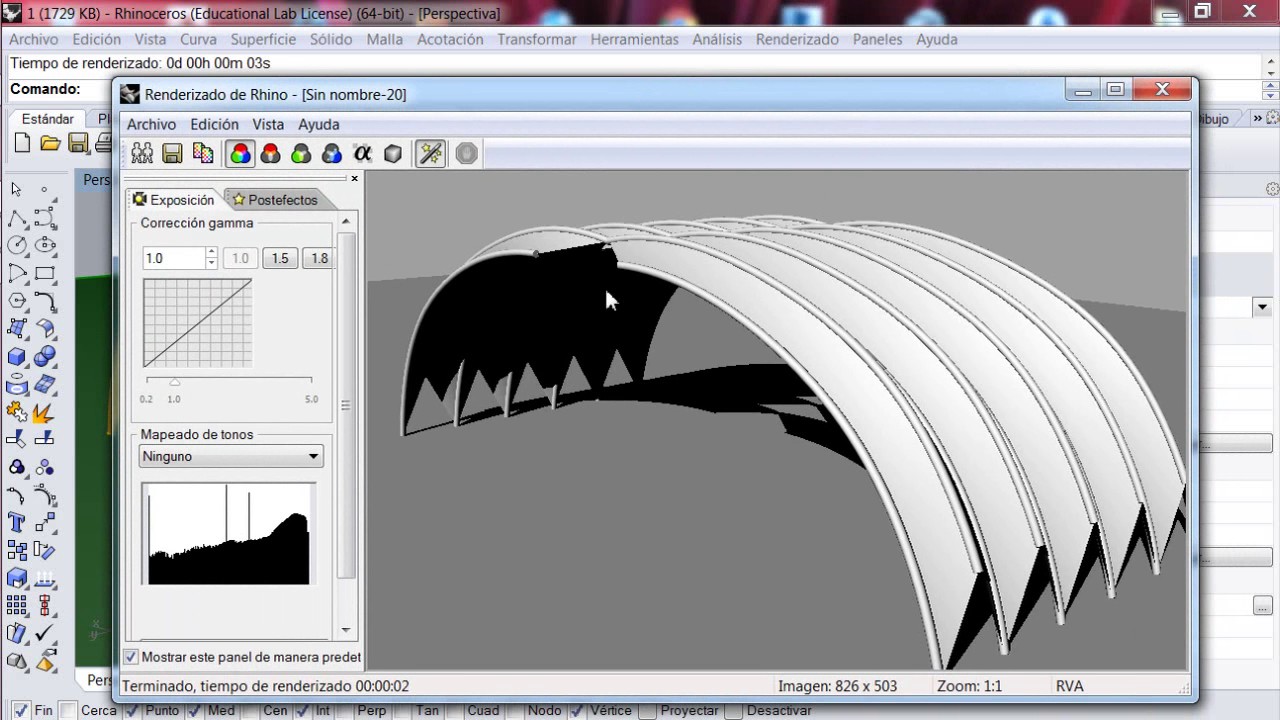Viewport: 1280px width, 720px height.
Task: Select the rectangular Array tool
Action: tap(17, 605)
